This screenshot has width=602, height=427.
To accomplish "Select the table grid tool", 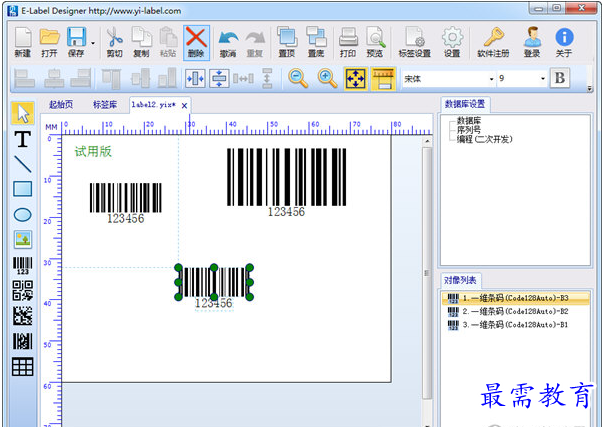I will (23, 367).
